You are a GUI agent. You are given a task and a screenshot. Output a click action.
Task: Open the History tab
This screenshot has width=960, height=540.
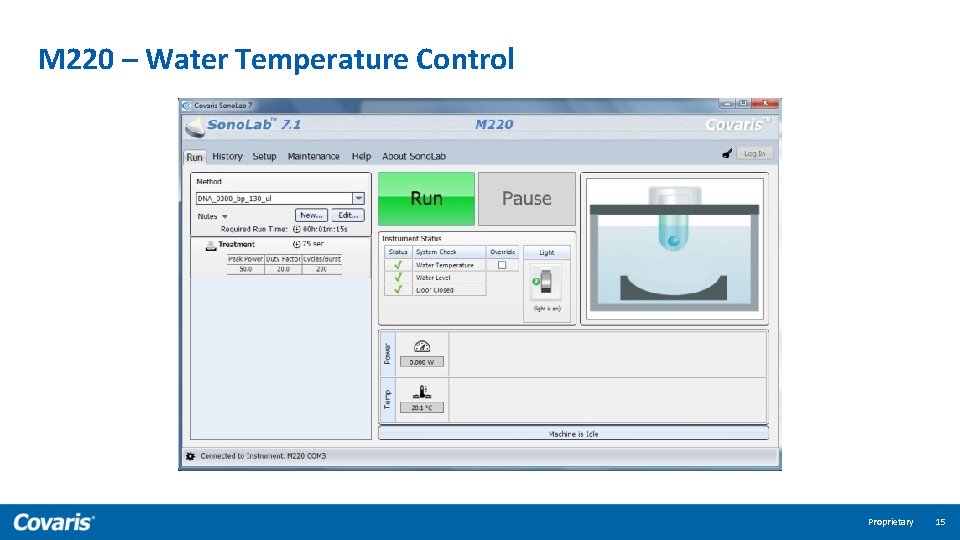[227, 156]
